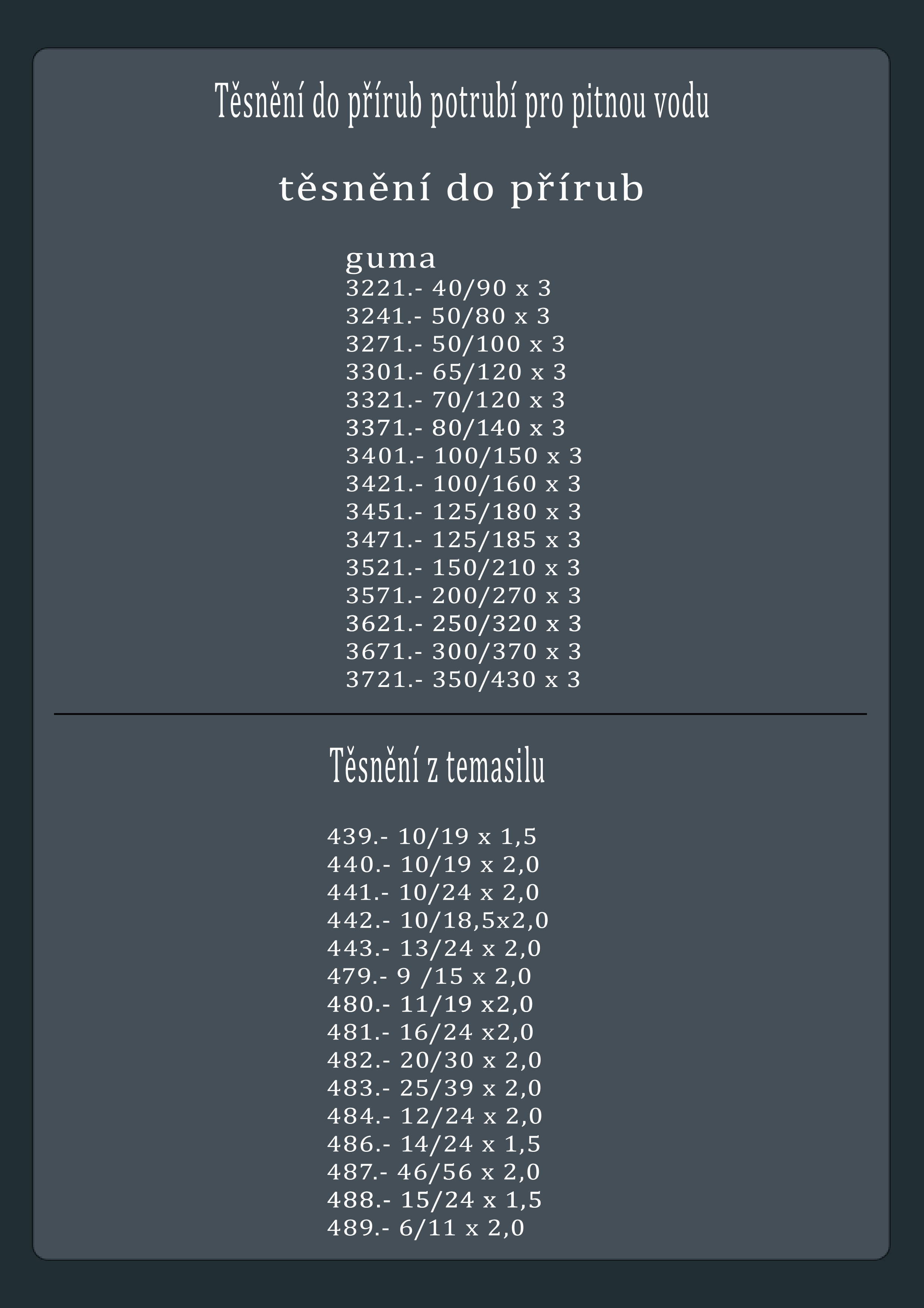Click the line 3221.- 40/90 x 3
This screenshot has width=924, height=1308.
(x=449, y=288)
